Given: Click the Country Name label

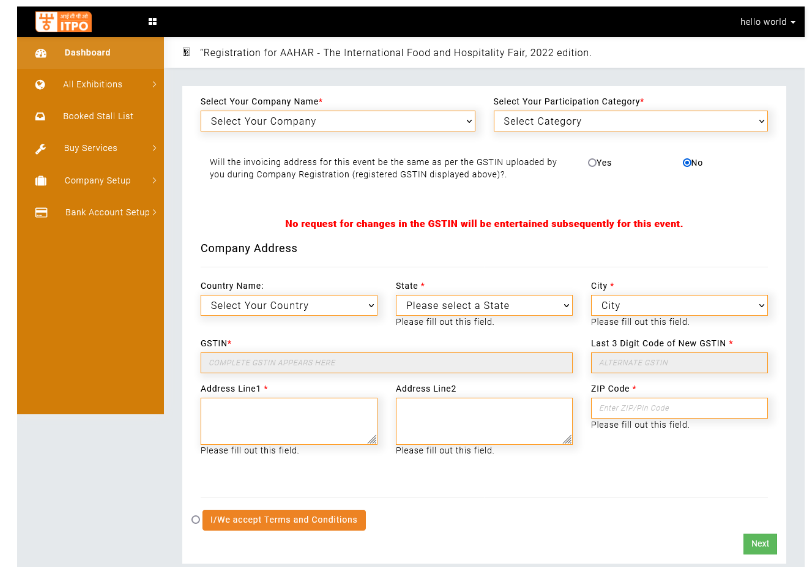Looking at the screenshot, I should point(232,286).
